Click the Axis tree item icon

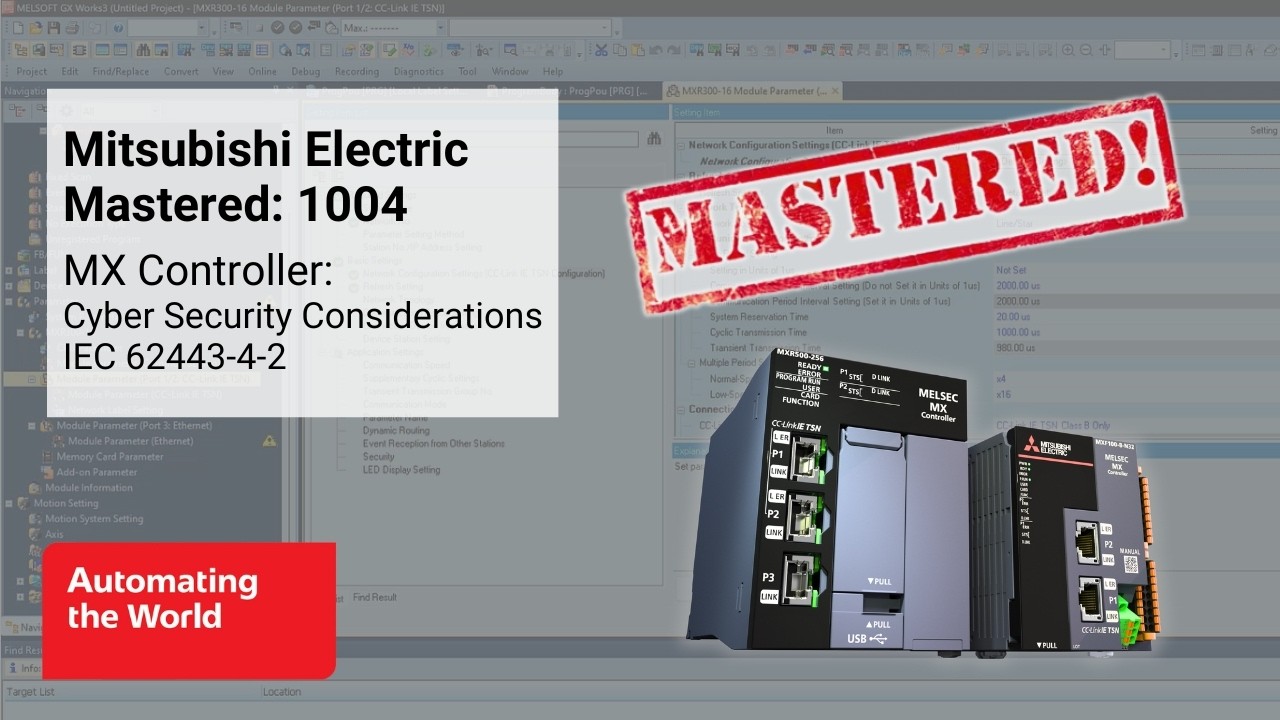(x=35, y=534)
